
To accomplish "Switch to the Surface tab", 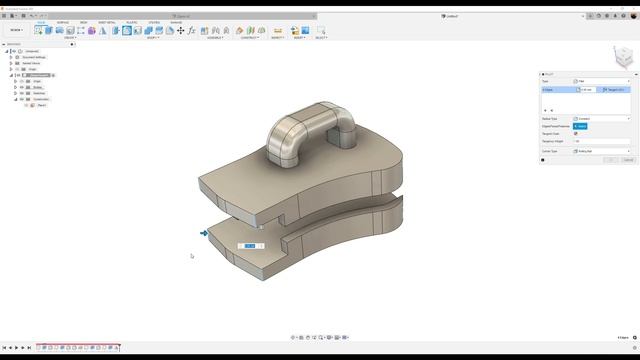I will pyautogui.click(x=63, y=22).
